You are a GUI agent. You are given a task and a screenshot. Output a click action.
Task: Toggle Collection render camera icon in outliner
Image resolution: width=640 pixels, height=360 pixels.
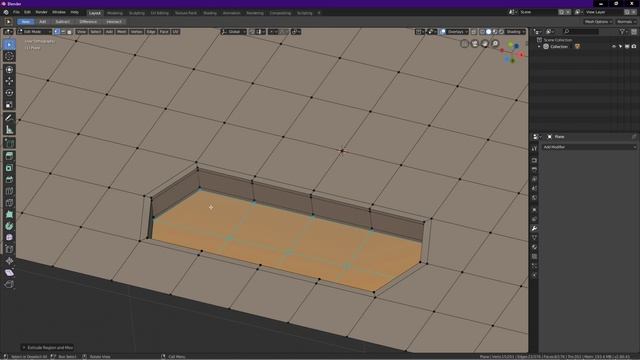click(x=634, y=47)
